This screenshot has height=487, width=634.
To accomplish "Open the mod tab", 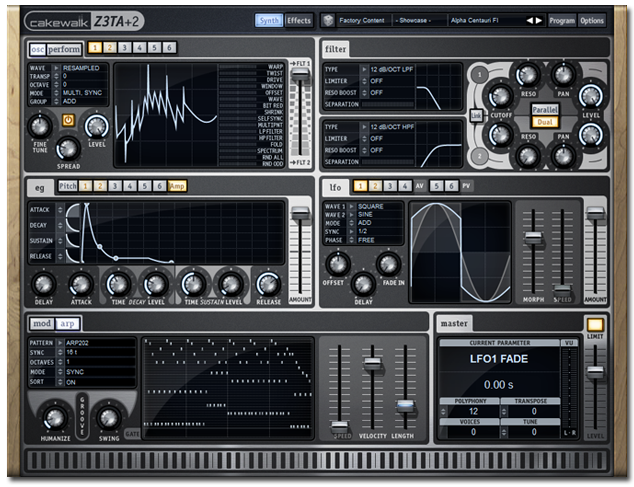I will tap(42, 324).
